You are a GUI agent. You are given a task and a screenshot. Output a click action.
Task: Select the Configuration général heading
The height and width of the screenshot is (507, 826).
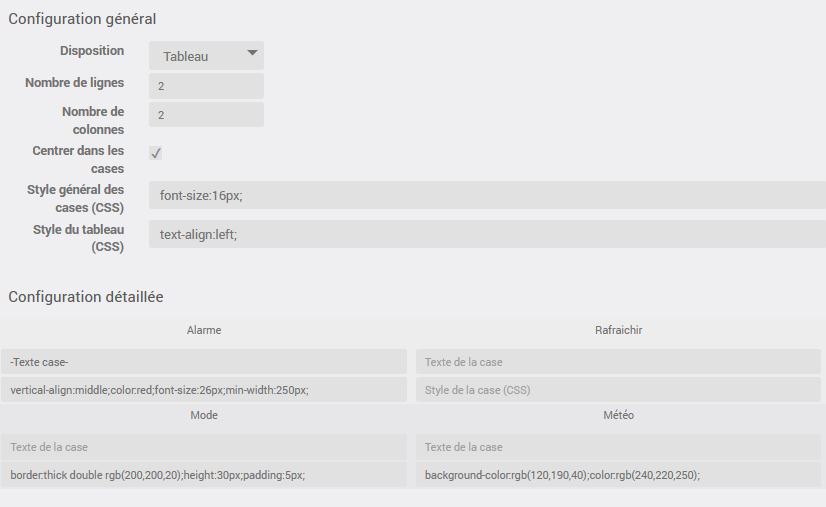(82, 19)
